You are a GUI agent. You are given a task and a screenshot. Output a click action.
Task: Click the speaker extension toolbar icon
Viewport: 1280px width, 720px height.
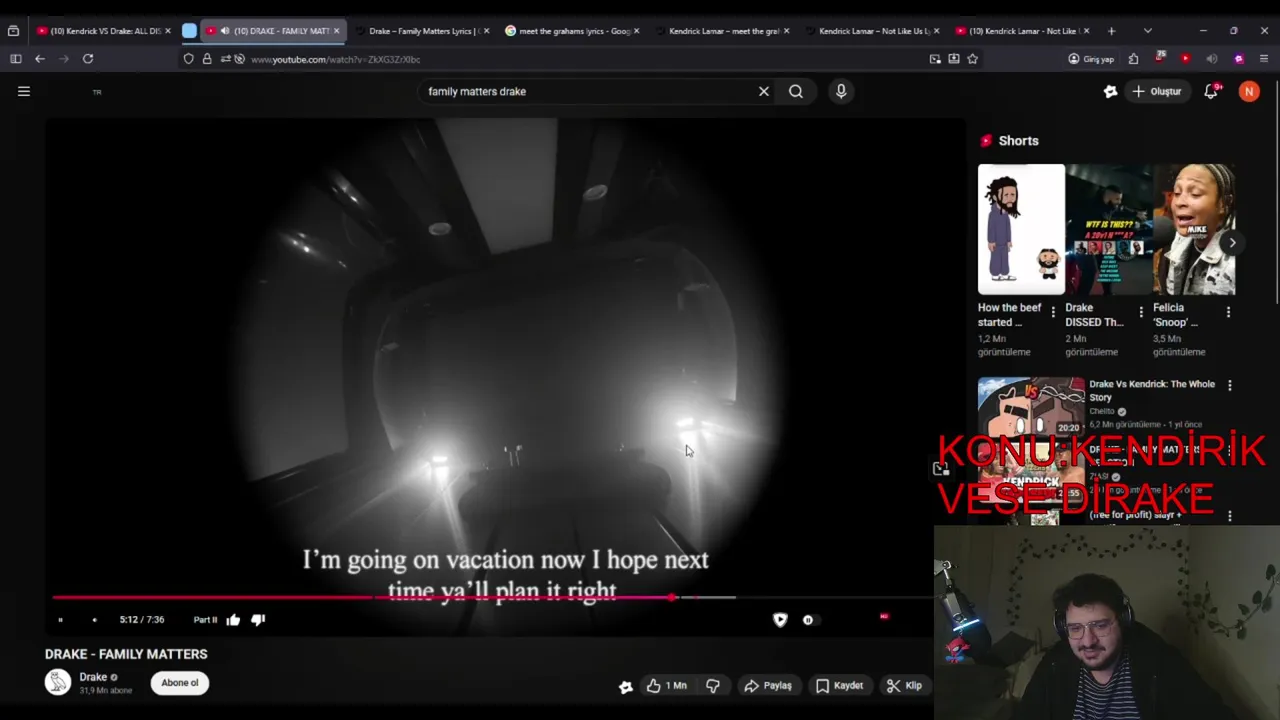click(x=1212, y=59)
